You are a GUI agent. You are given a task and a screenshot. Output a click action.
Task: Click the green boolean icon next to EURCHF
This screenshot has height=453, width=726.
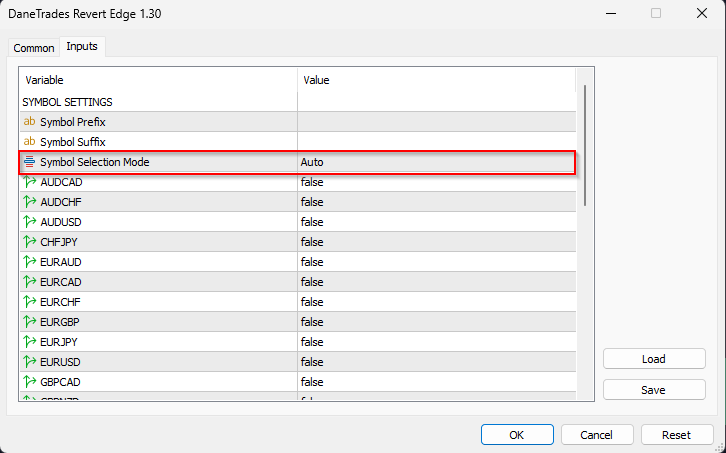click(x=30, y=301)
